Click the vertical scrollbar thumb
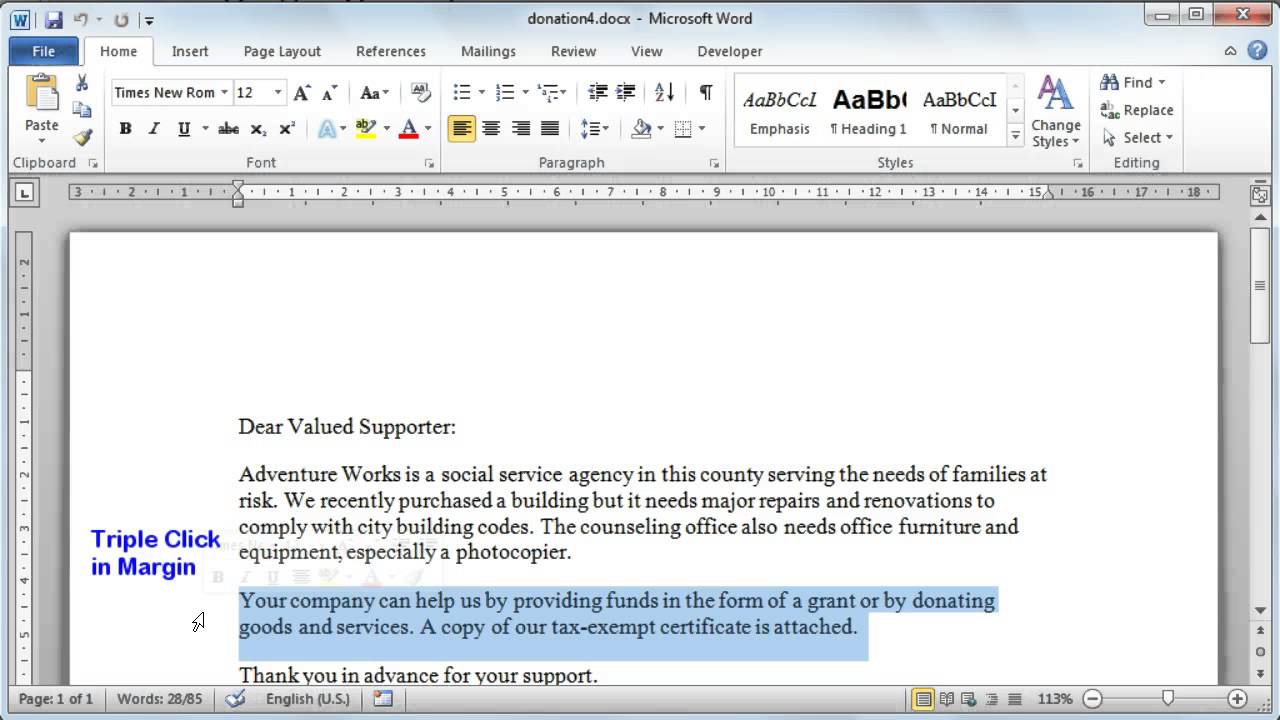The image size is (1280, 720). point(1260,286)
